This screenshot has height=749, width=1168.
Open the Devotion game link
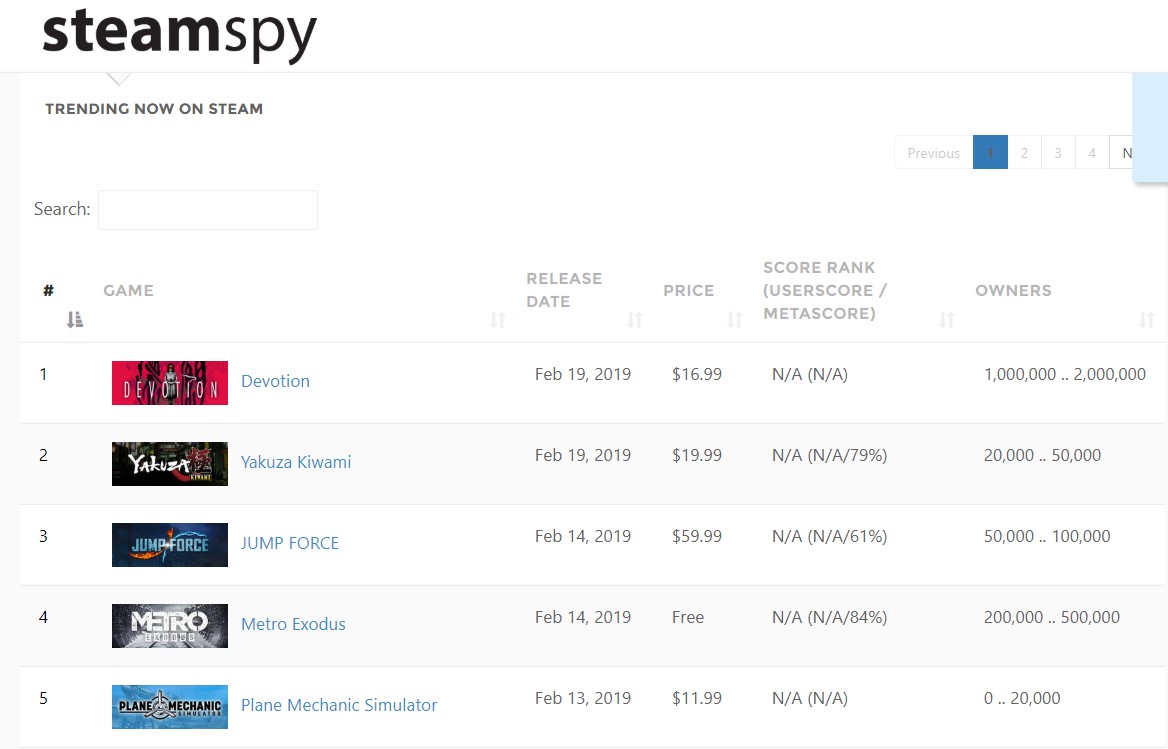[275, 381]
